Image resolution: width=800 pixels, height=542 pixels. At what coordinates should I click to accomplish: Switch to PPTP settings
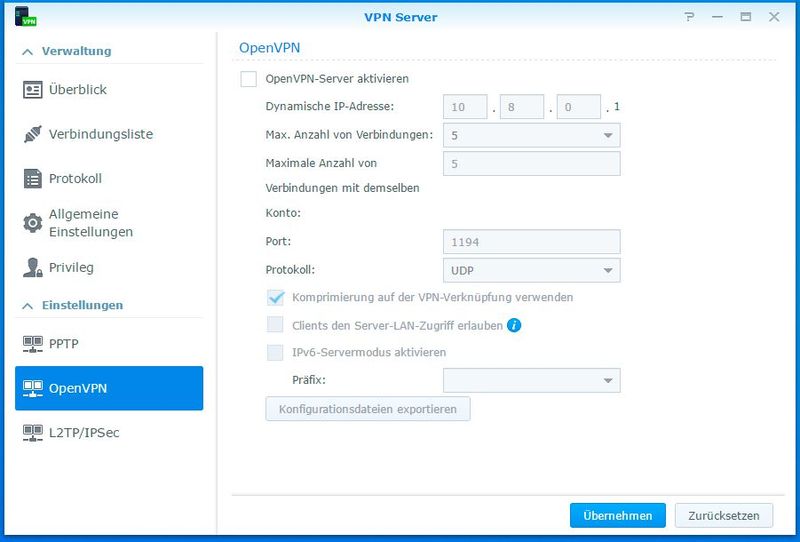point(109,344)
